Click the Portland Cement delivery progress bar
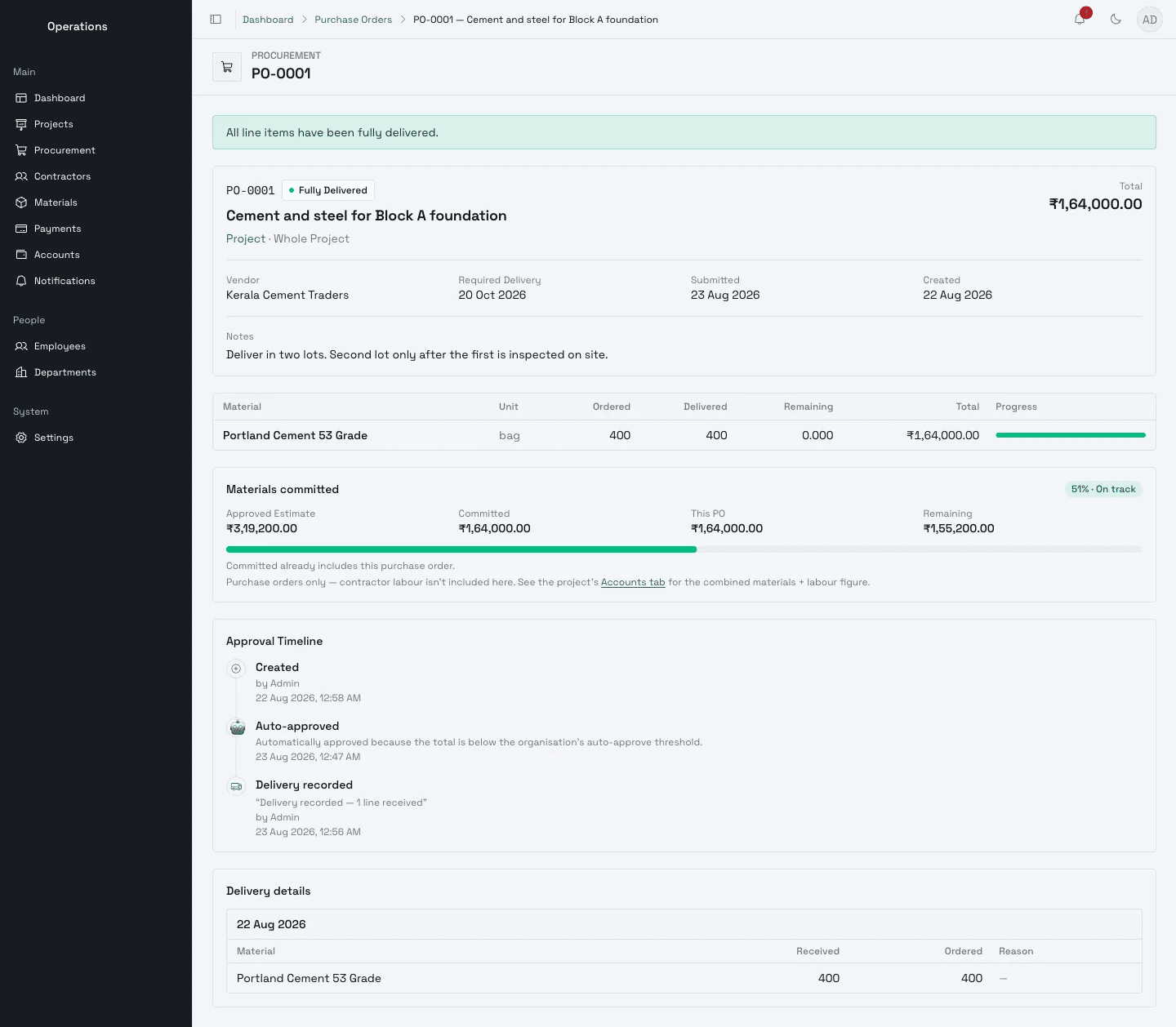The image size is (1176, 1027). point(1071,435)
